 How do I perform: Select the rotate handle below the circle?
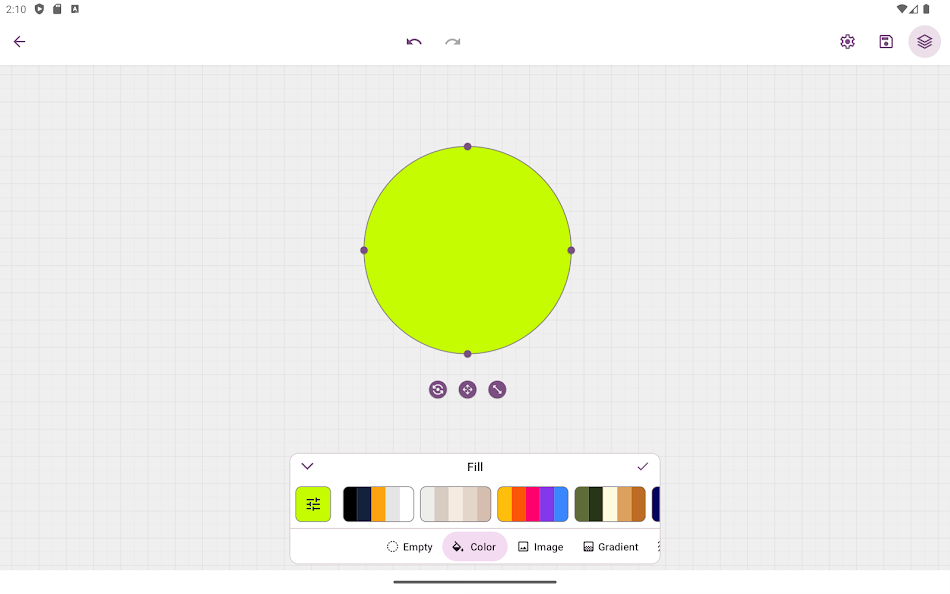click(x=437, y=389)
